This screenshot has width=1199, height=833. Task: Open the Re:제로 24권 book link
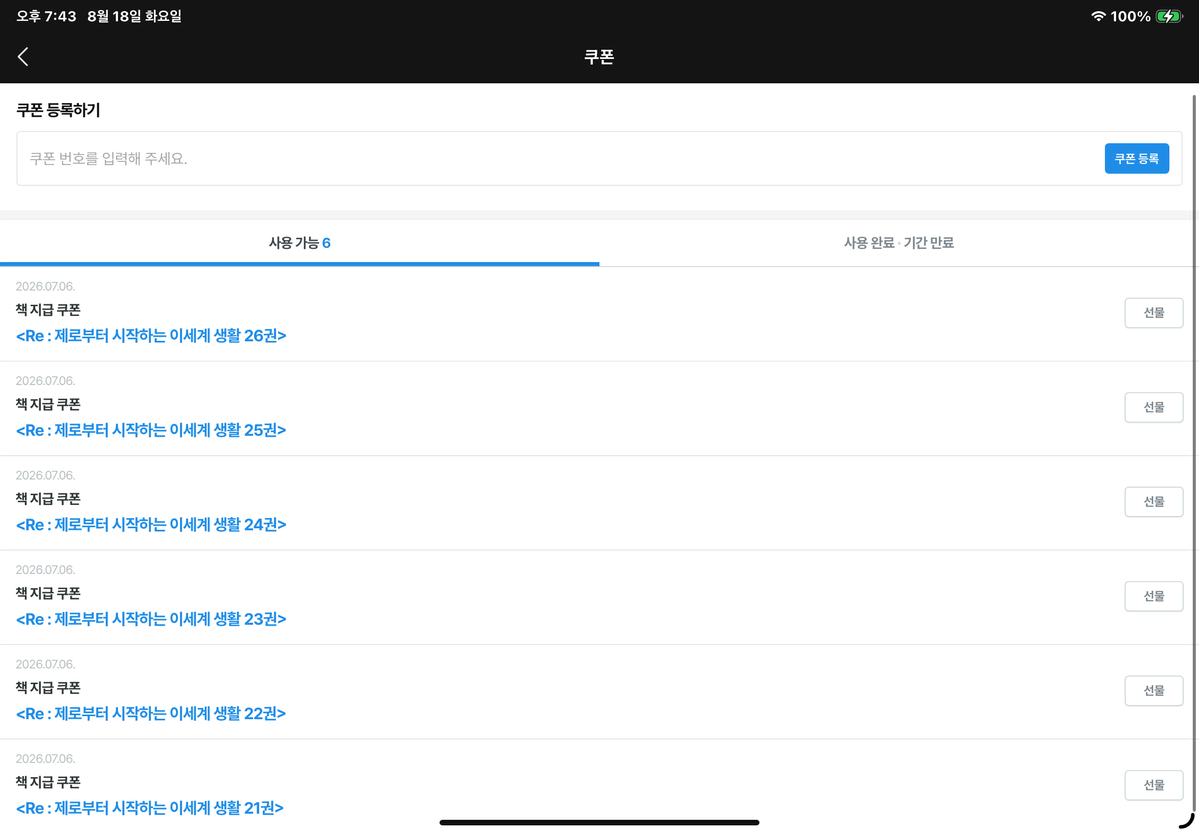coord(151,525)
